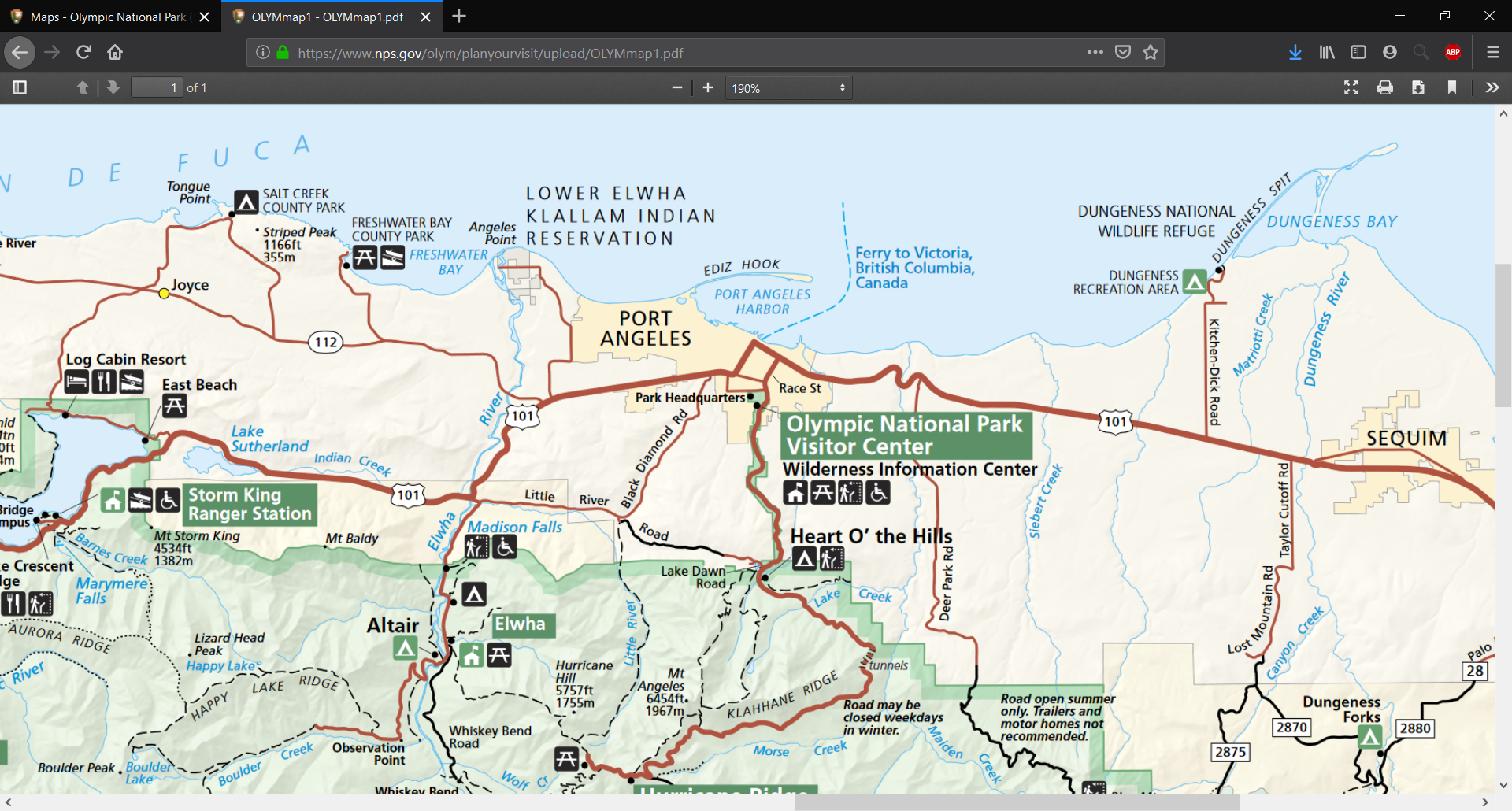Open the Firefox Downloads panel
Screen dimensions: 1512x811
[1295, 52]
